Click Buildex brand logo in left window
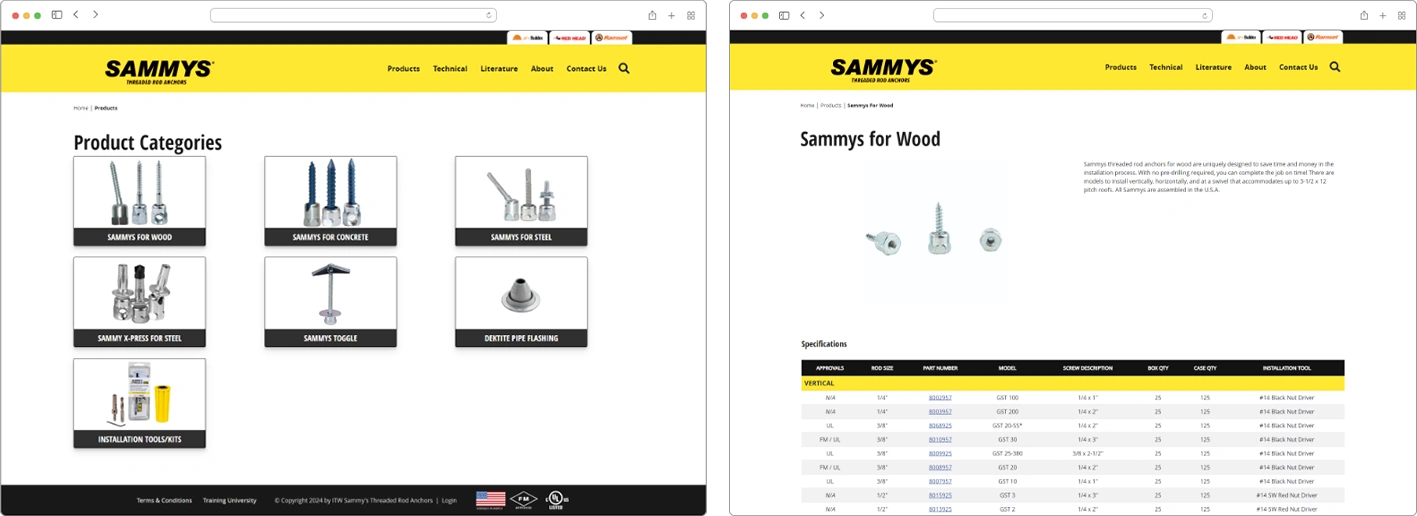Viewport: 1417px width, 516px height. coord(528,38)
